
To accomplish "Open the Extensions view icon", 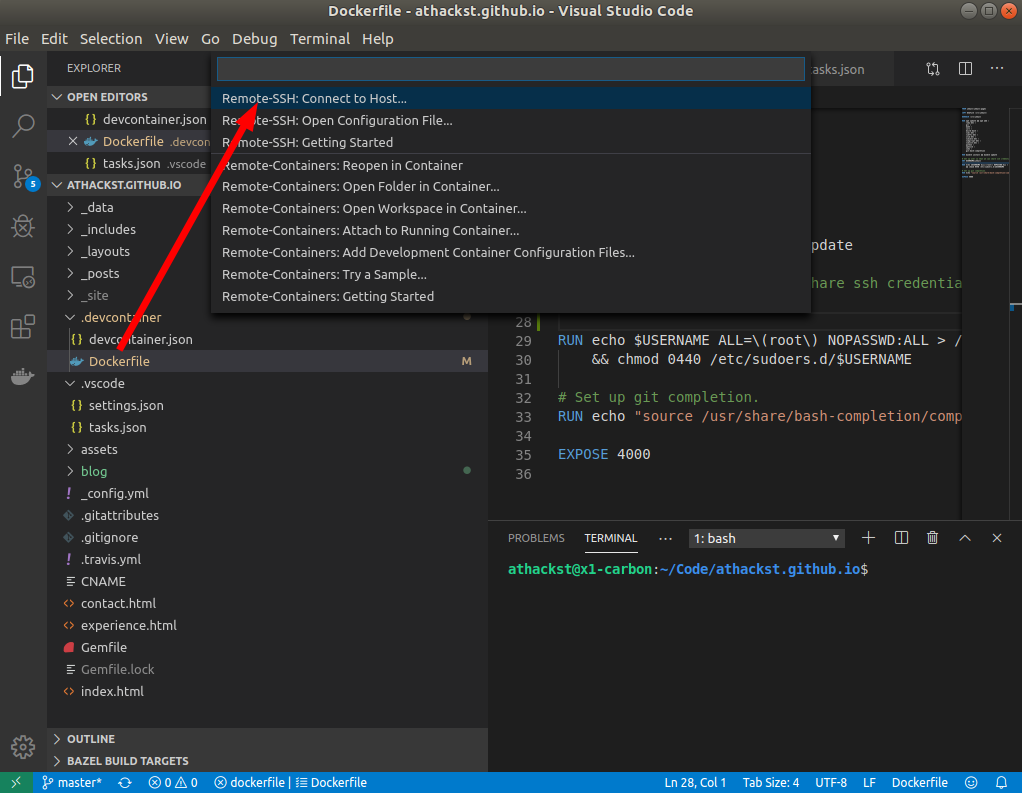I will click(23, 326).
